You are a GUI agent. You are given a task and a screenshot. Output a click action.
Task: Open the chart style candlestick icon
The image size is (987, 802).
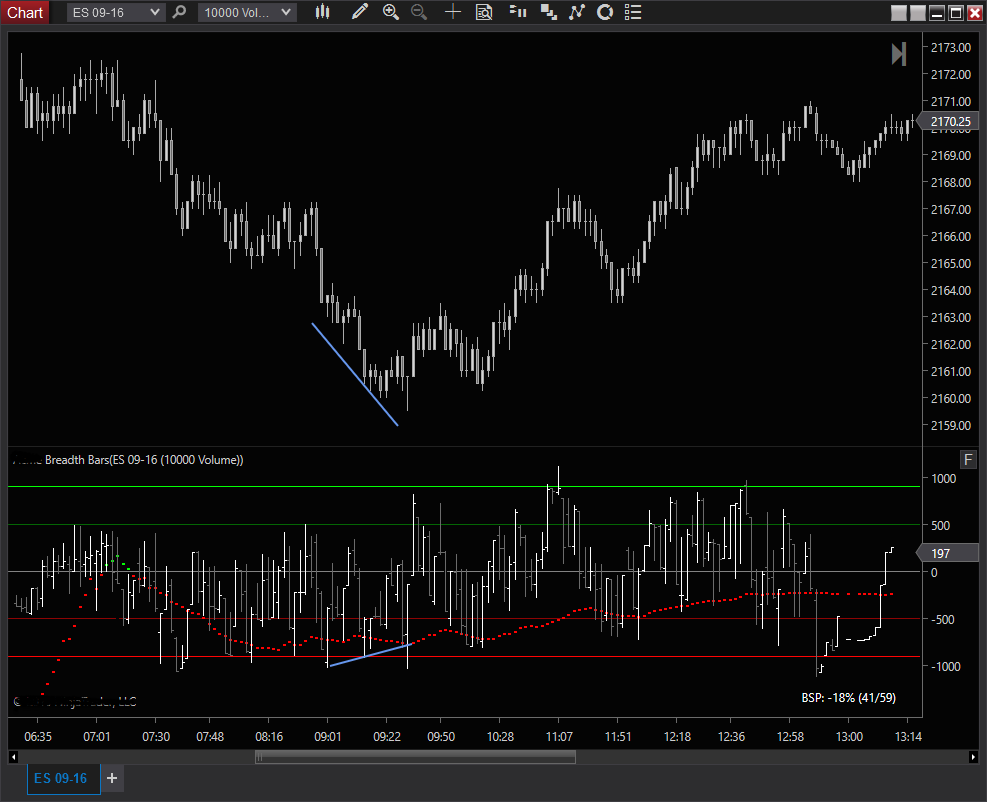[322, 13]
